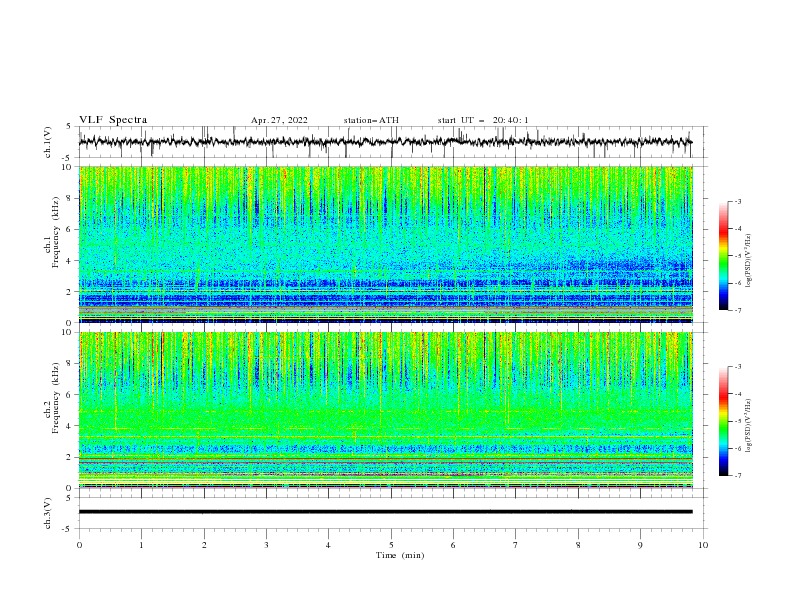Click time axis tick label "3"
The height and width of the screenshot is (612, 792).
266,545
